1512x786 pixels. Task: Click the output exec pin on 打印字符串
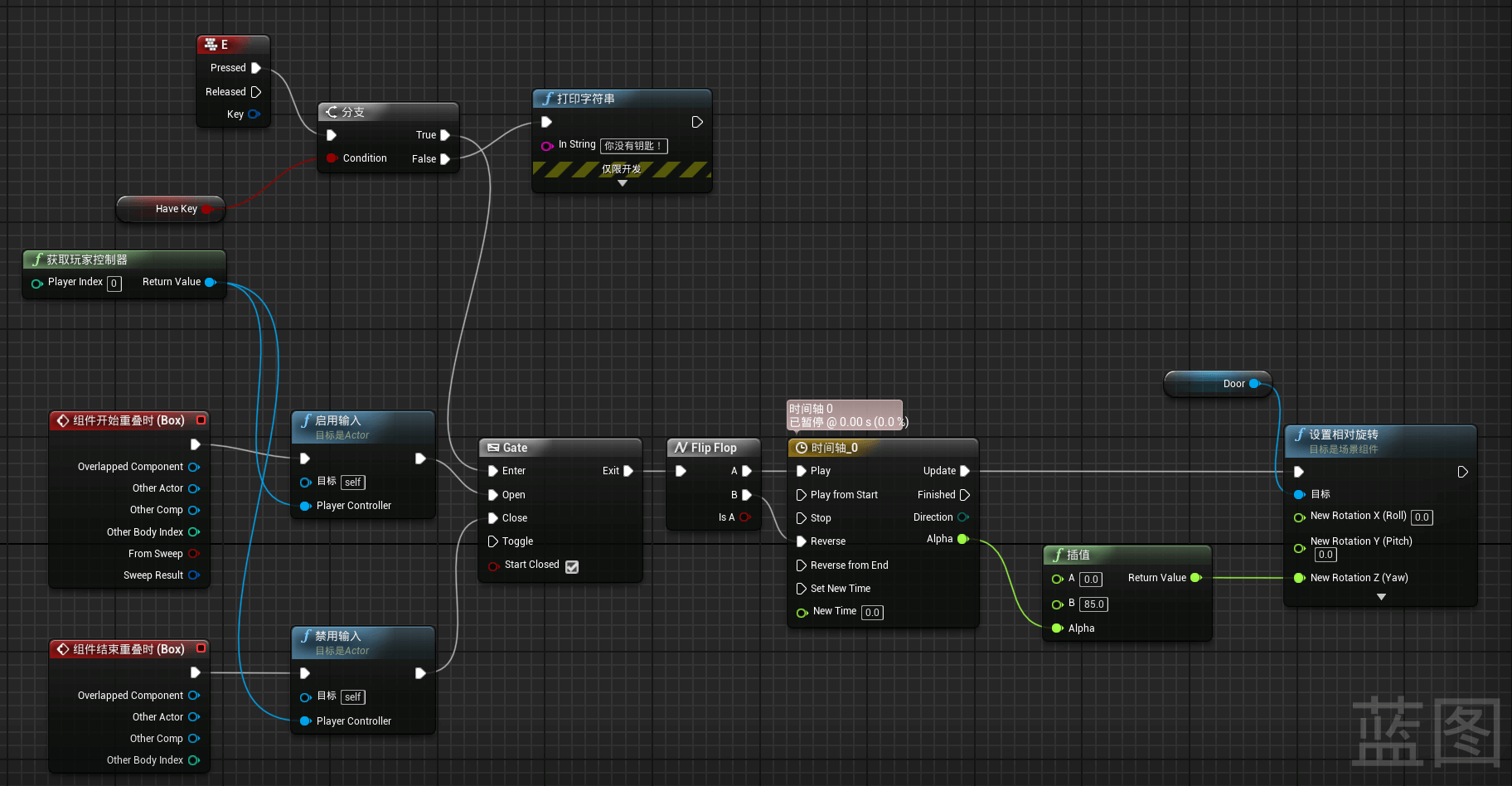[697, 122]
